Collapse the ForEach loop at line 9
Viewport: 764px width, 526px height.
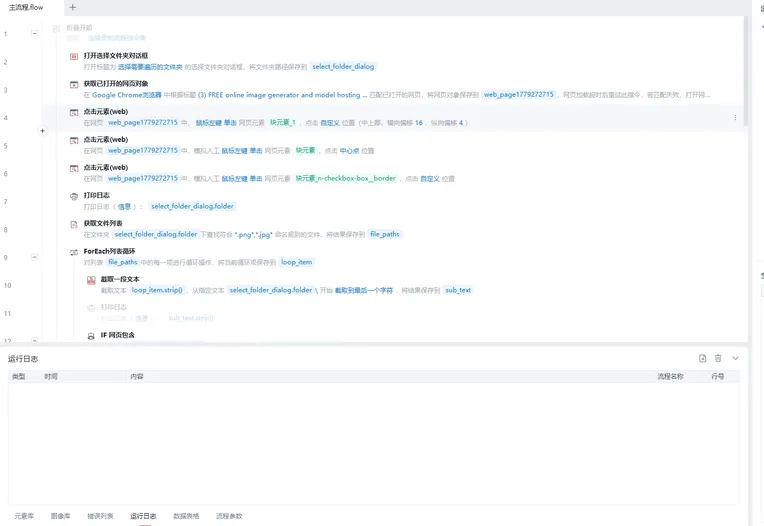[x=35, y=257]
